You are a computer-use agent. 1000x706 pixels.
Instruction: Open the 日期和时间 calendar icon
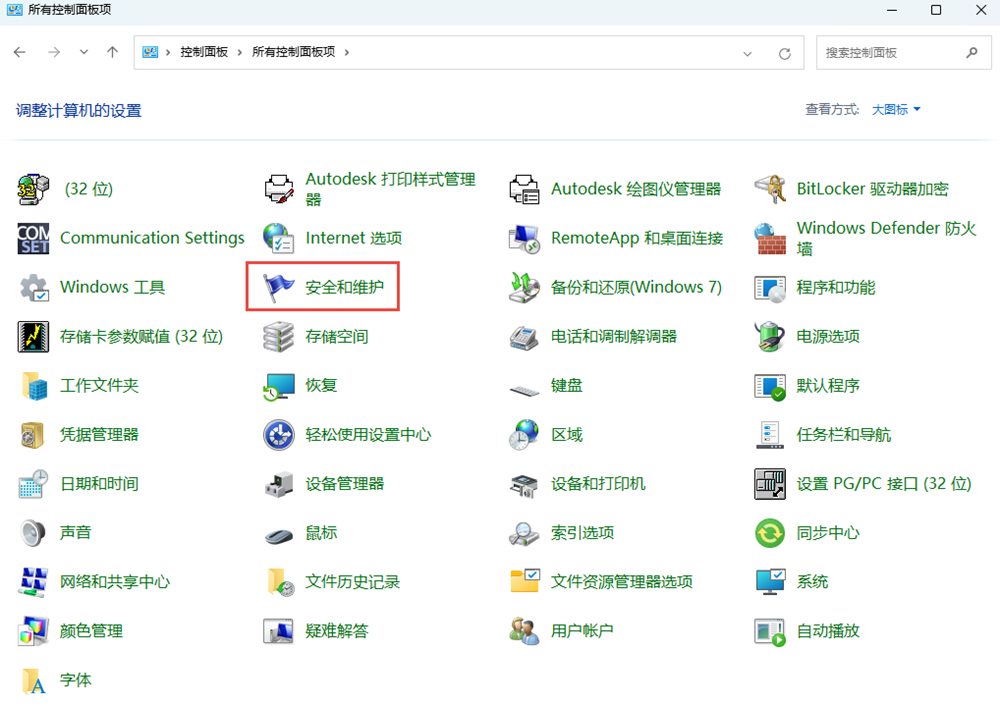pos(33,483)
